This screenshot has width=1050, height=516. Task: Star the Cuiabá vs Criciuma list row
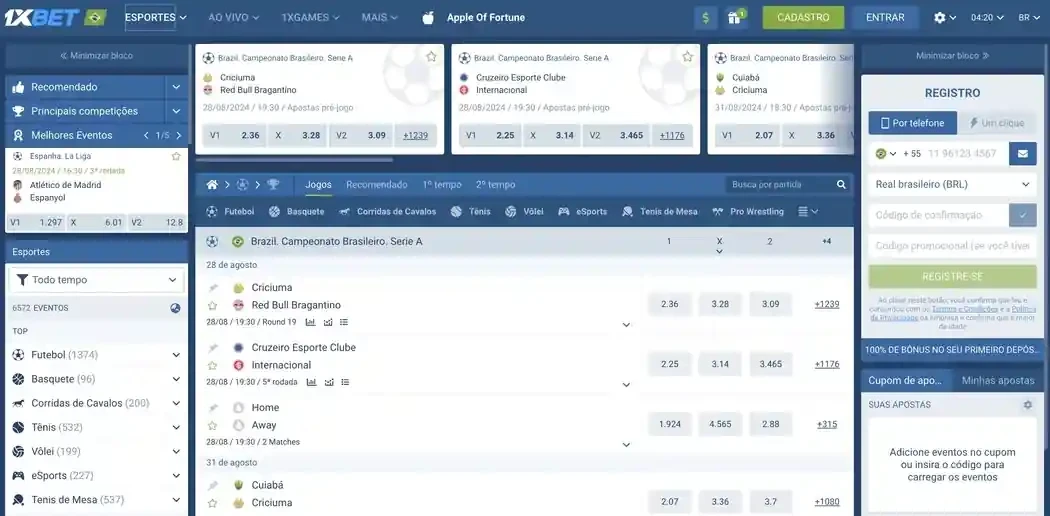(x=212, y=503)
